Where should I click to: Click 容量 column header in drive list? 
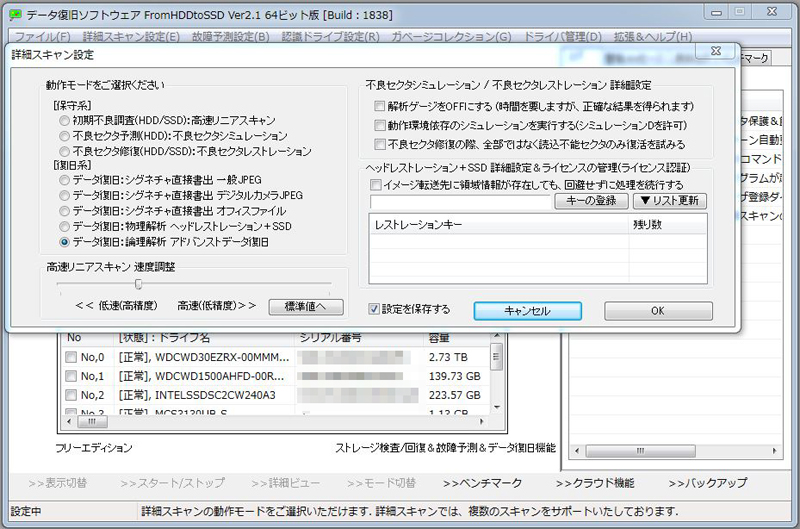(456, 338)
